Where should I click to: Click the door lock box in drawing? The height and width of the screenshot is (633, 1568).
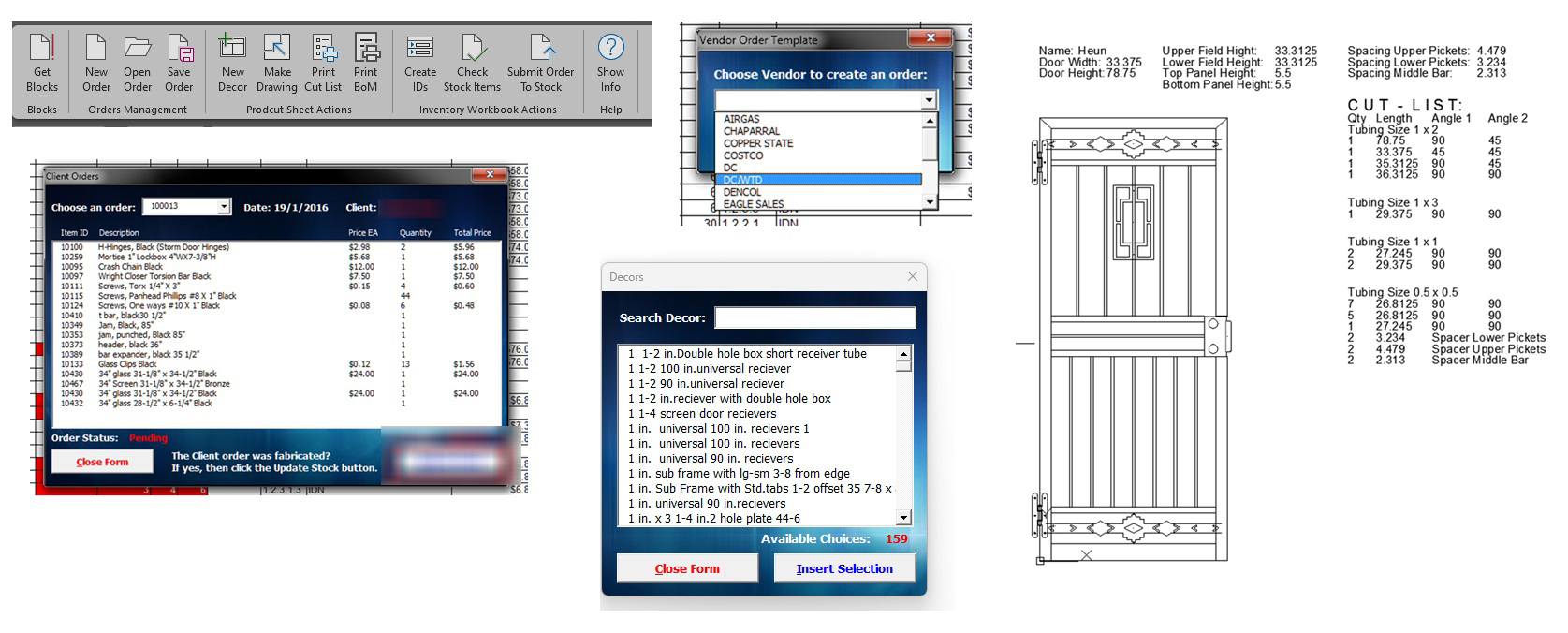(x=1215, y=336)
